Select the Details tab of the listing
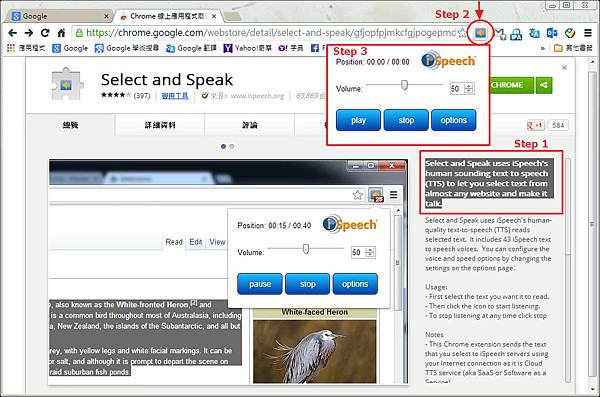The image size is (600, 397). click(160, 125)
